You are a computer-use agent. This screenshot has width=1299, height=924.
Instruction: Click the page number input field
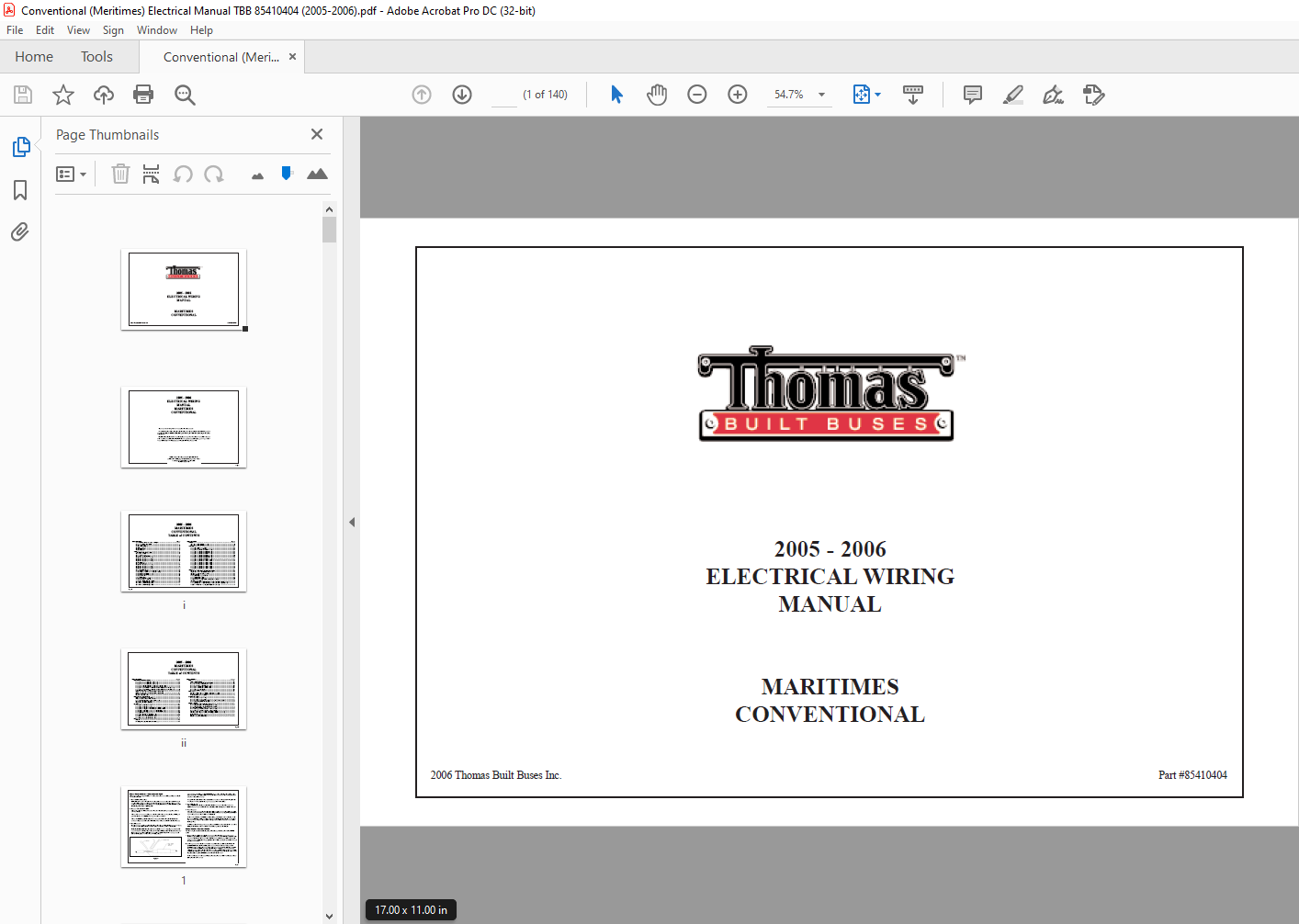[x=504, y=95]
